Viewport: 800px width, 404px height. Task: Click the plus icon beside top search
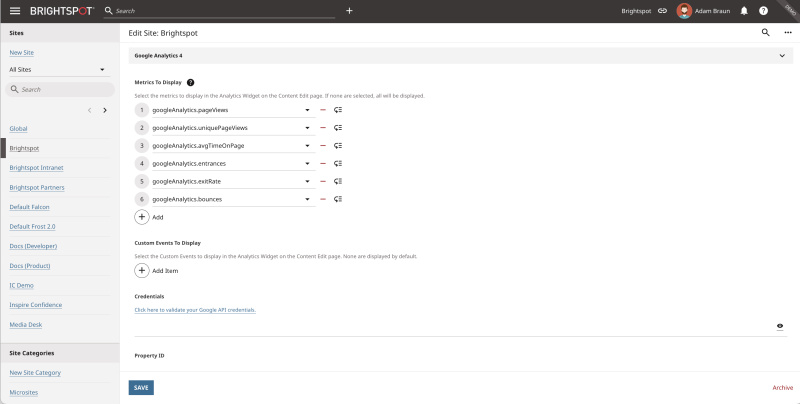pos(349,11)
